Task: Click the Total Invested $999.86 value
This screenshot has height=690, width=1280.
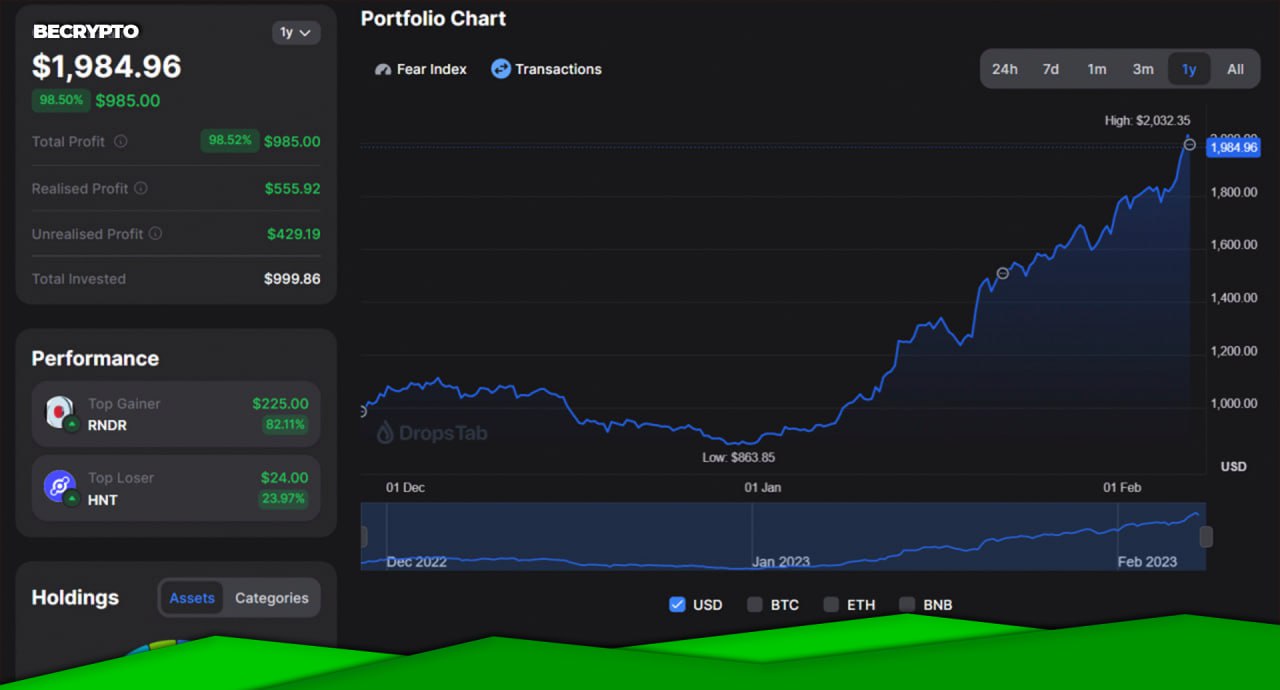Action: click(x=292, y=279)
